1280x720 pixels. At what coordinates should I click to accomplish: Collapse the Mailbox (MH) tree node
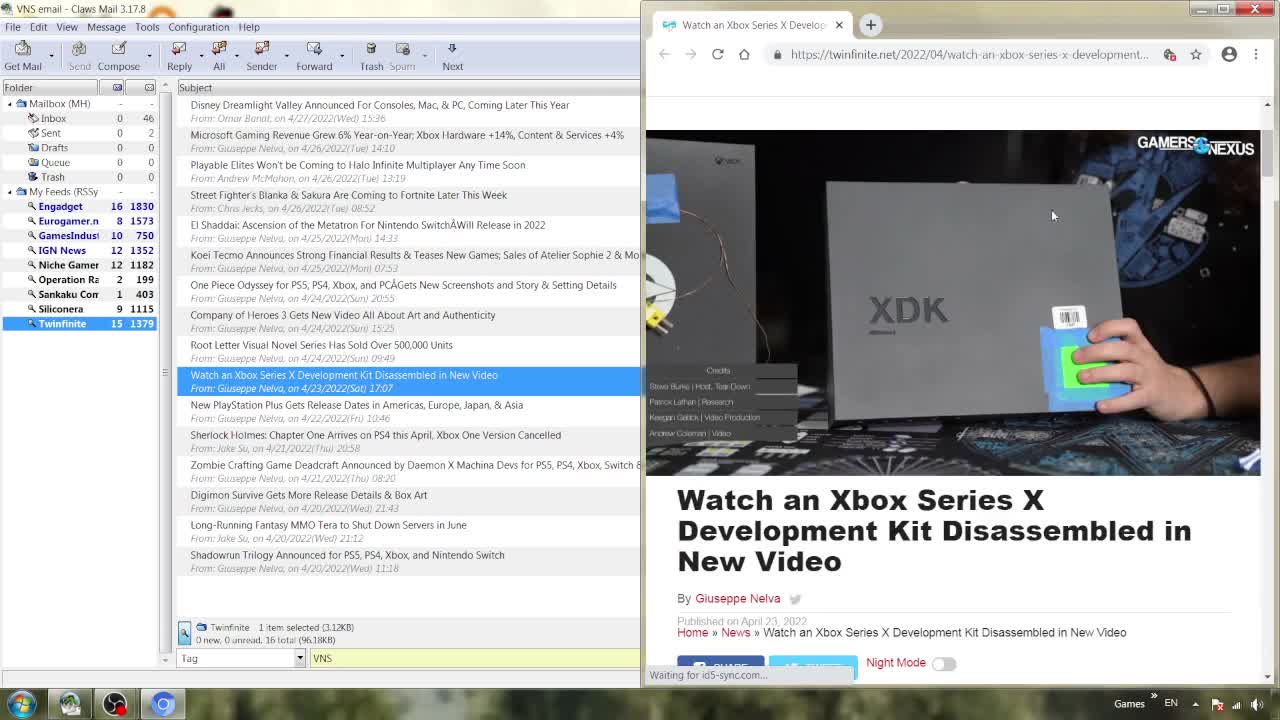[x=10, y=104]
